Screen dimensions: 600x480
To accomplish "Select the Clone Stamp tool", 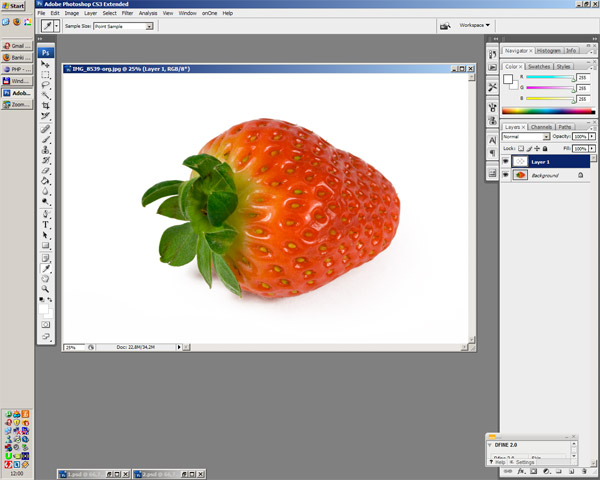I will click(46, 149).
